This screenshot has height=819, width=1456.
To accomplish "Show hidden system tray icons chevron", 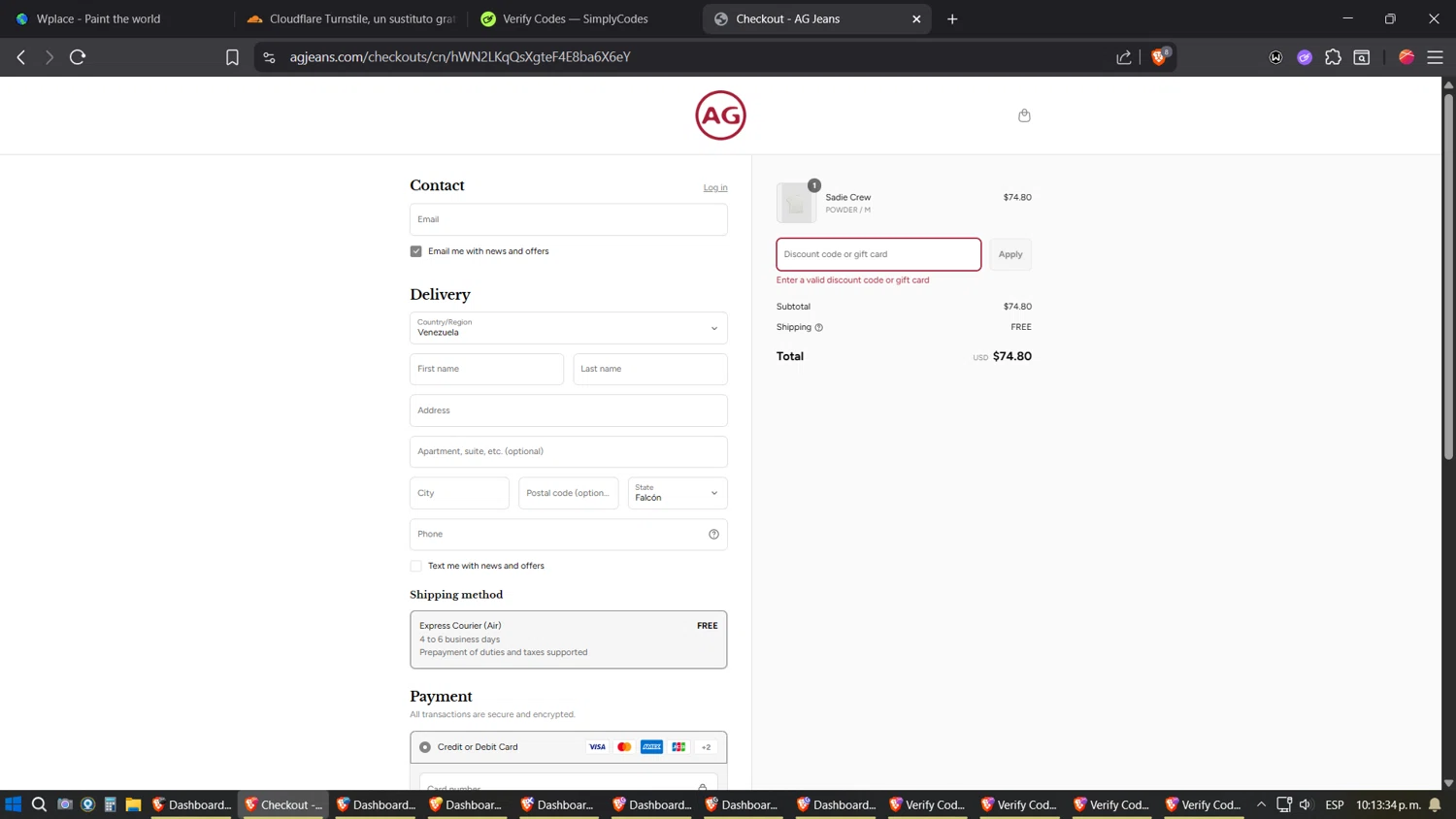I will [1261, 804].
